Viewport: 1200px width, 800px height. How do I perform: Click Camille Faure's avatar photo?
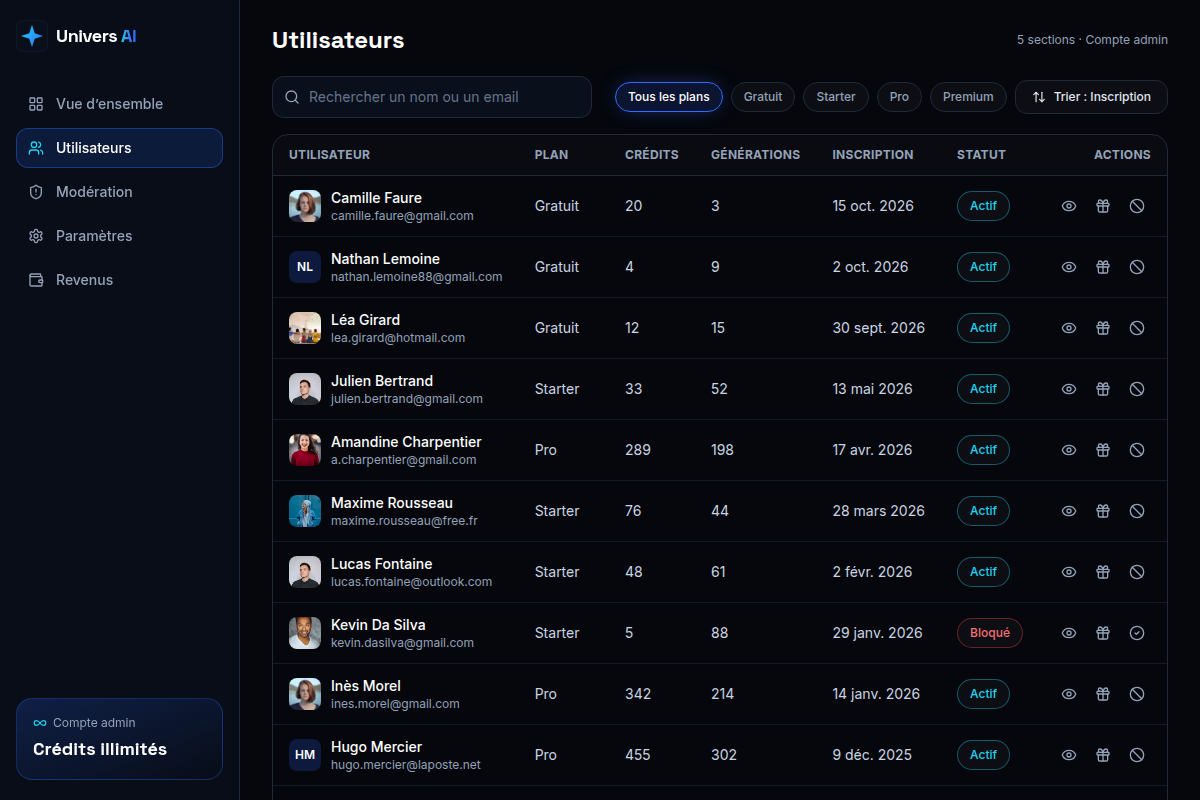pos(305,206)
